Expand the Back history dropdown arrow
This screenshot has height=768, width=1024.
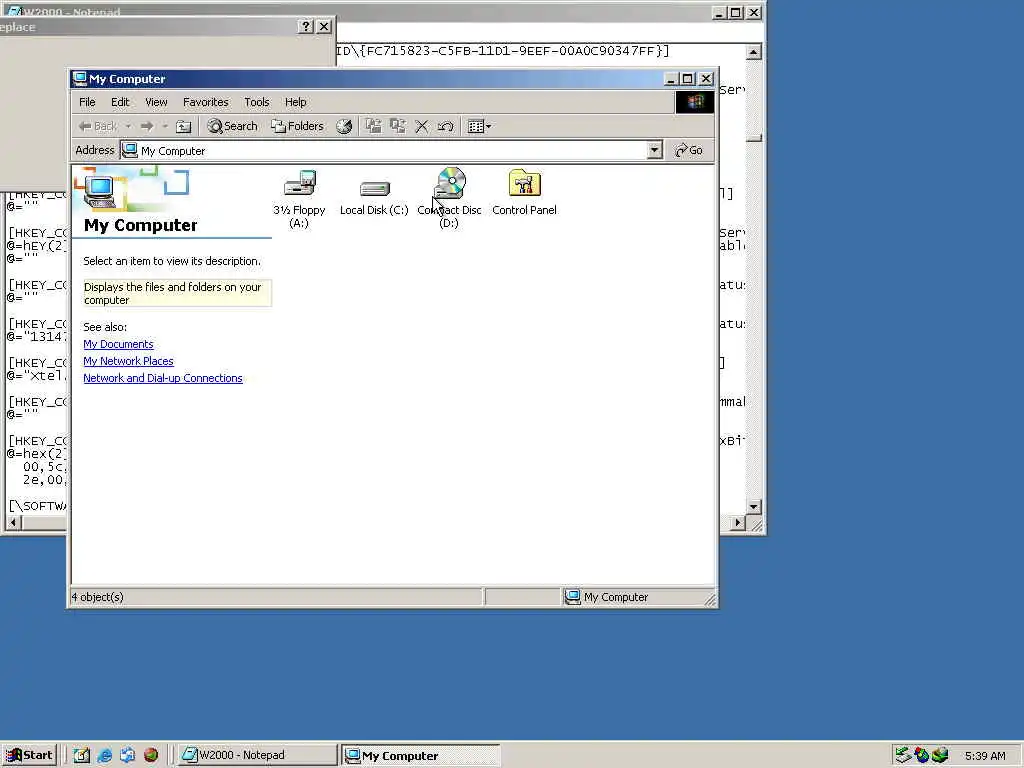(129, 126)
